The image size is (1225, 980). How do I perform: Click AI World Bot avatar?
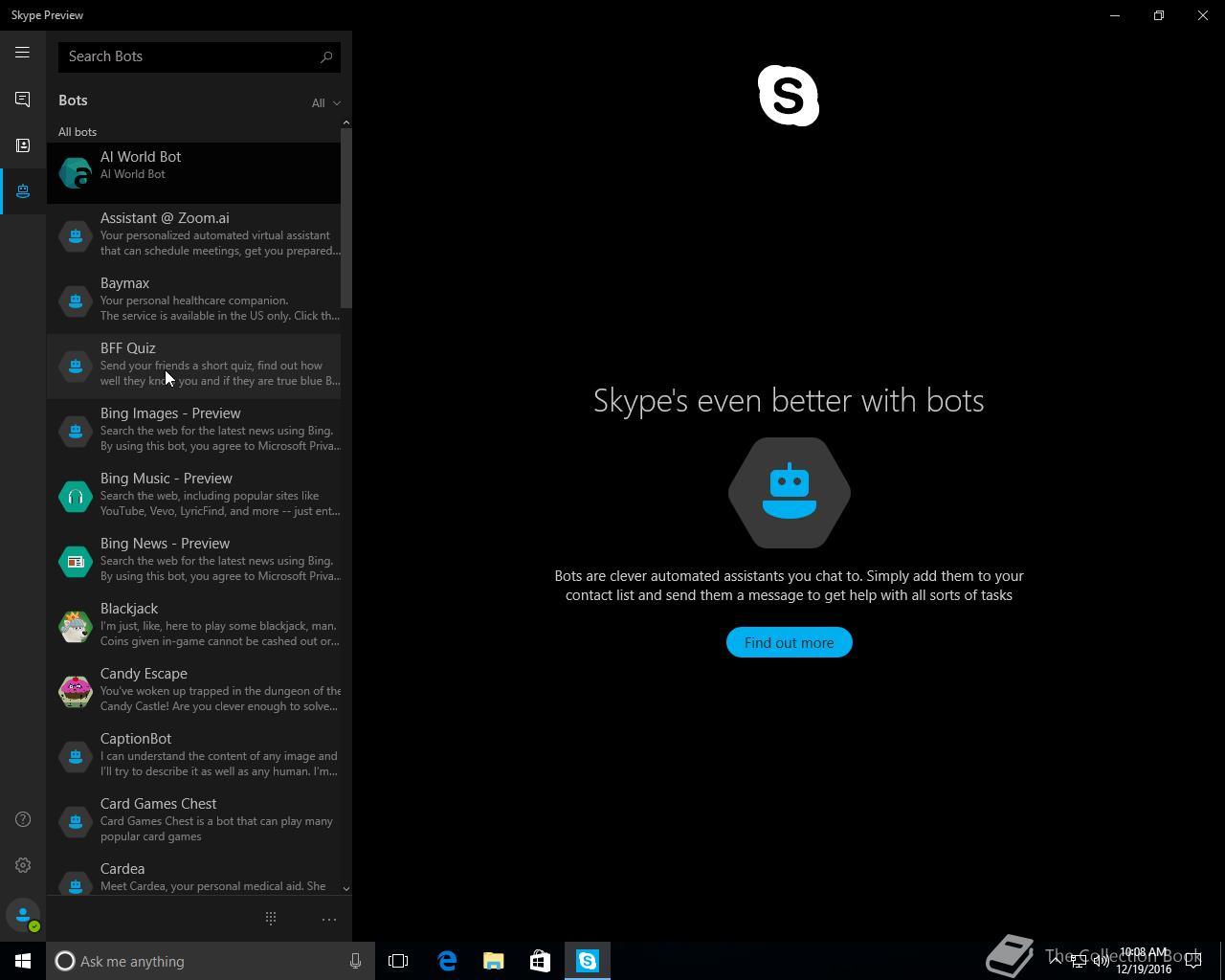(76, 173)
